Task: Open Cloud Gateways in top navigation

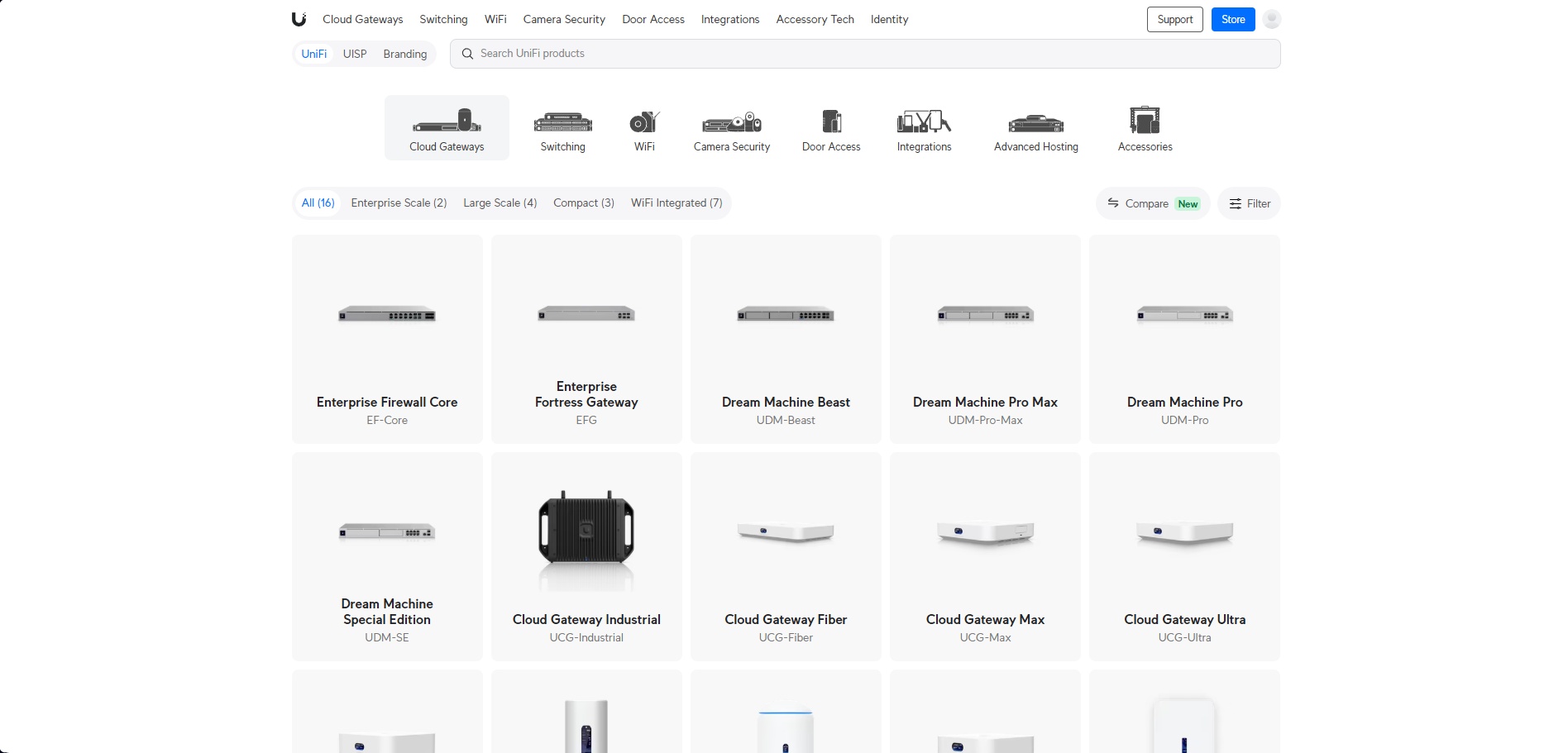Action: (363, 19)
